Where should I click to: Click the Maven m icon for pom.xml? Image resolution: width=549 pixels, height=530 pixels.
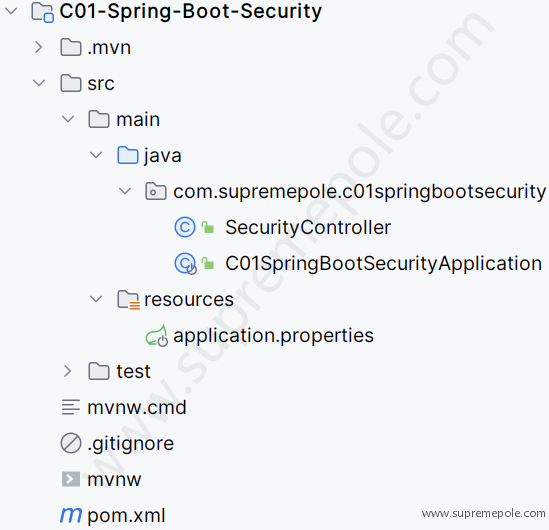(71, 515)
